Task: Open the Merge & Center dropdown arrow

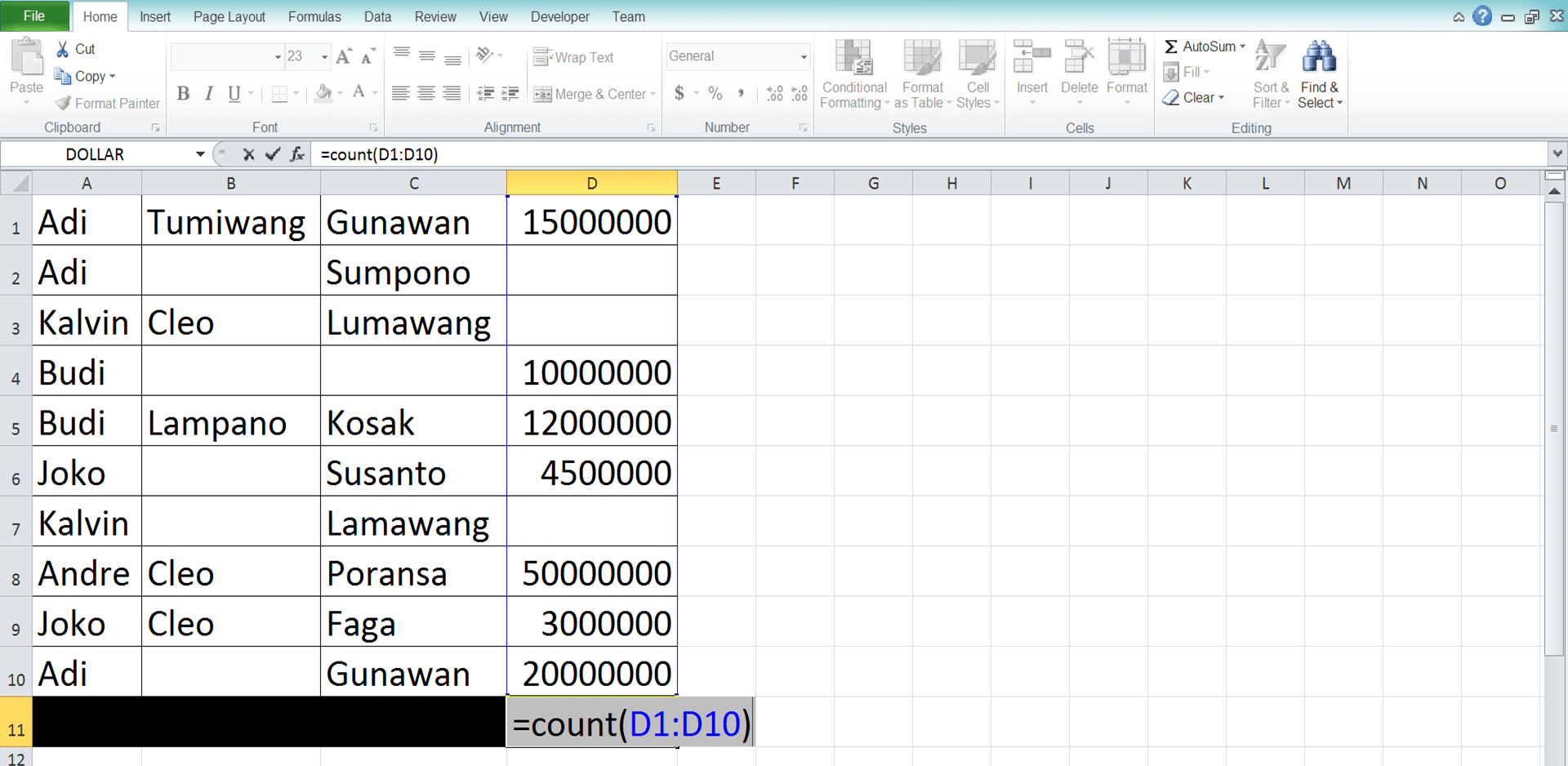Action: [x=653, y=94]
